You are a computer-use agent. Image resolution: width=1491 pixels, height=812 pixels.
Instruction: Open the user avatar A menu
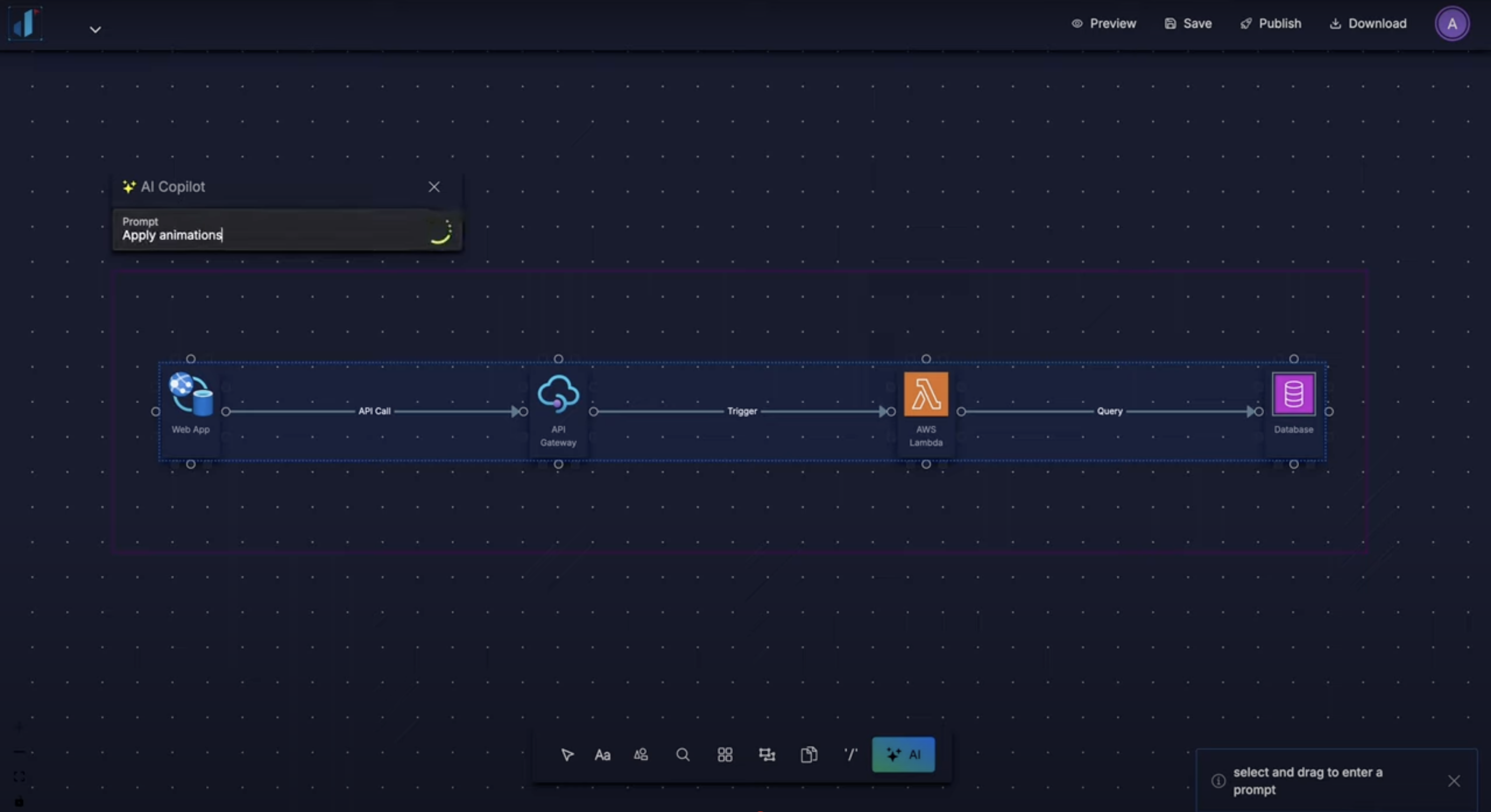point(1452,24)
